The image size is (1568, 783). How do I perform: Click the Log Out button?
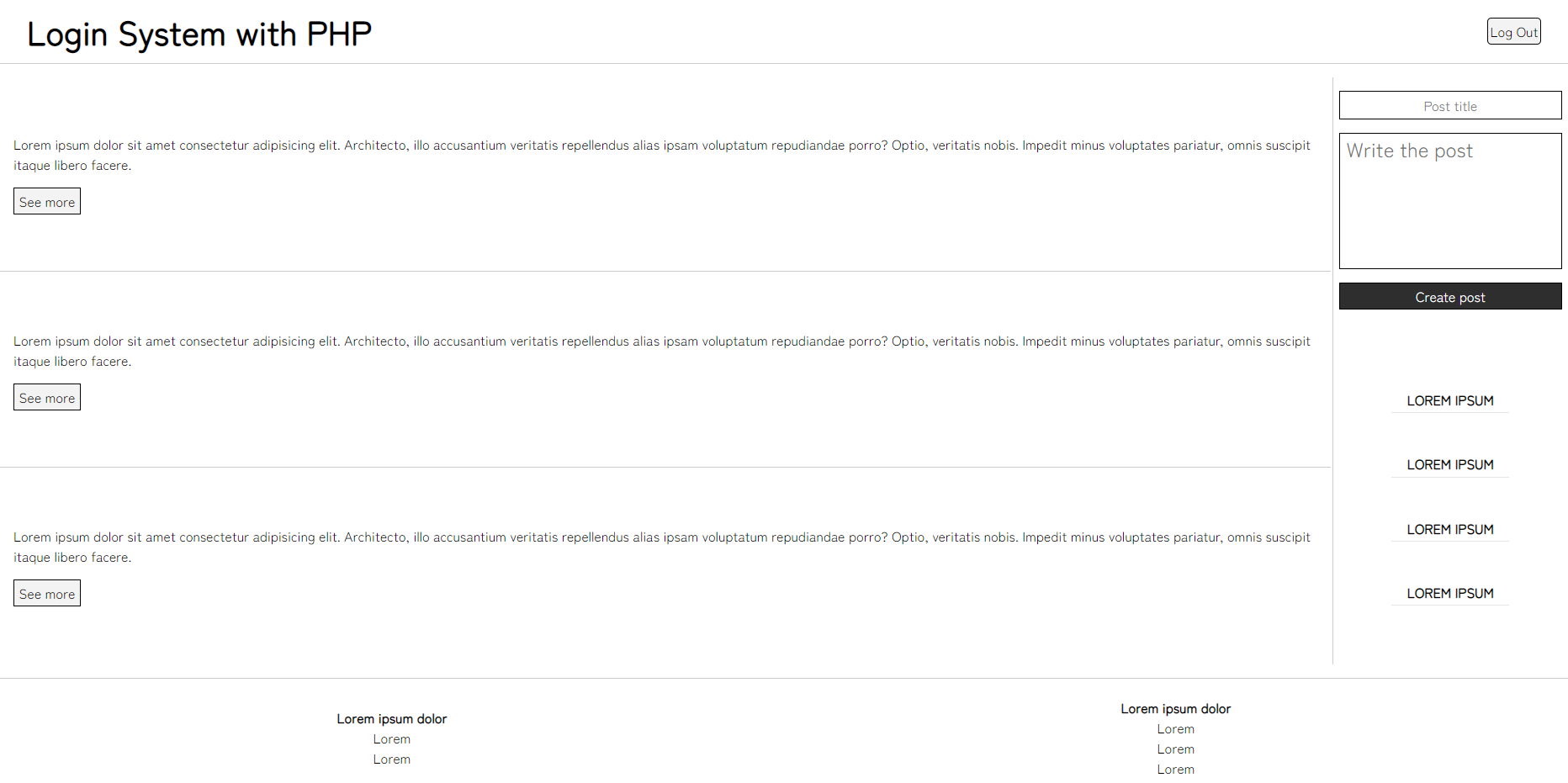click(x=1513, y=32)
